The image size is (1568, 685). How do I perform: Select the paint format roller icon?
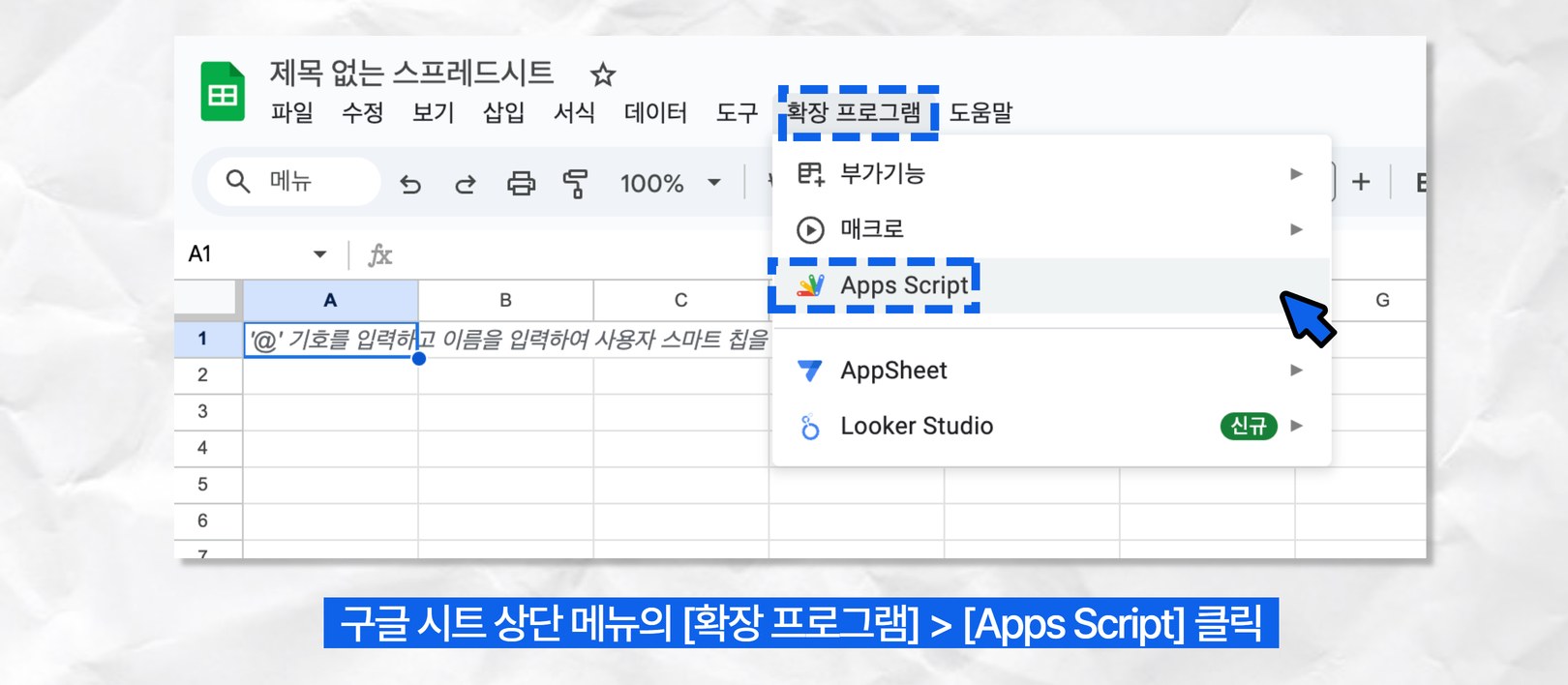(x=576, y=183)
